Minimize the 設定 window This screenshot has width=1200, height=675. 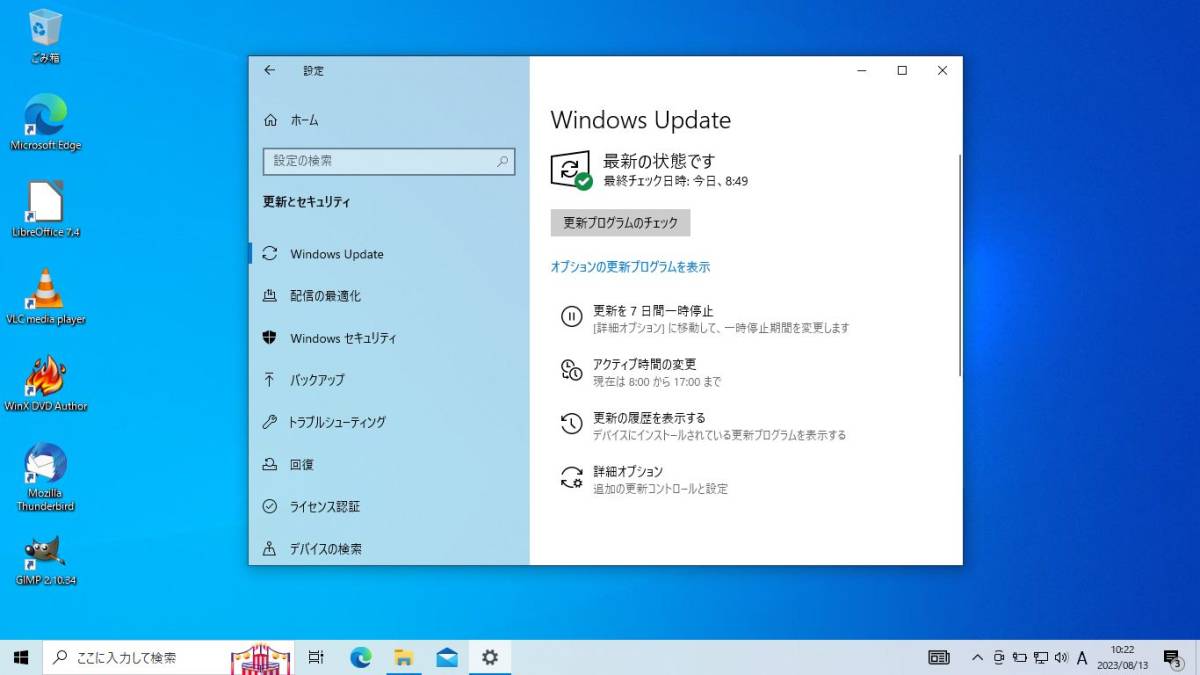862,70
